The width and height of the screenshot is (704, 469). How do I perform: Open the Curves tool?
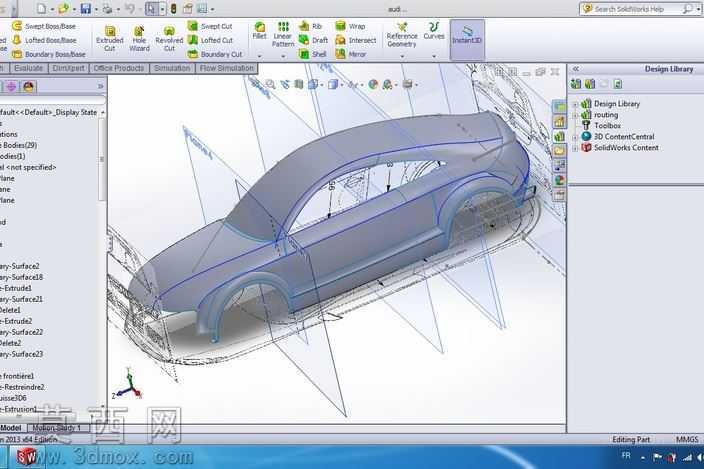pos(434,31)
